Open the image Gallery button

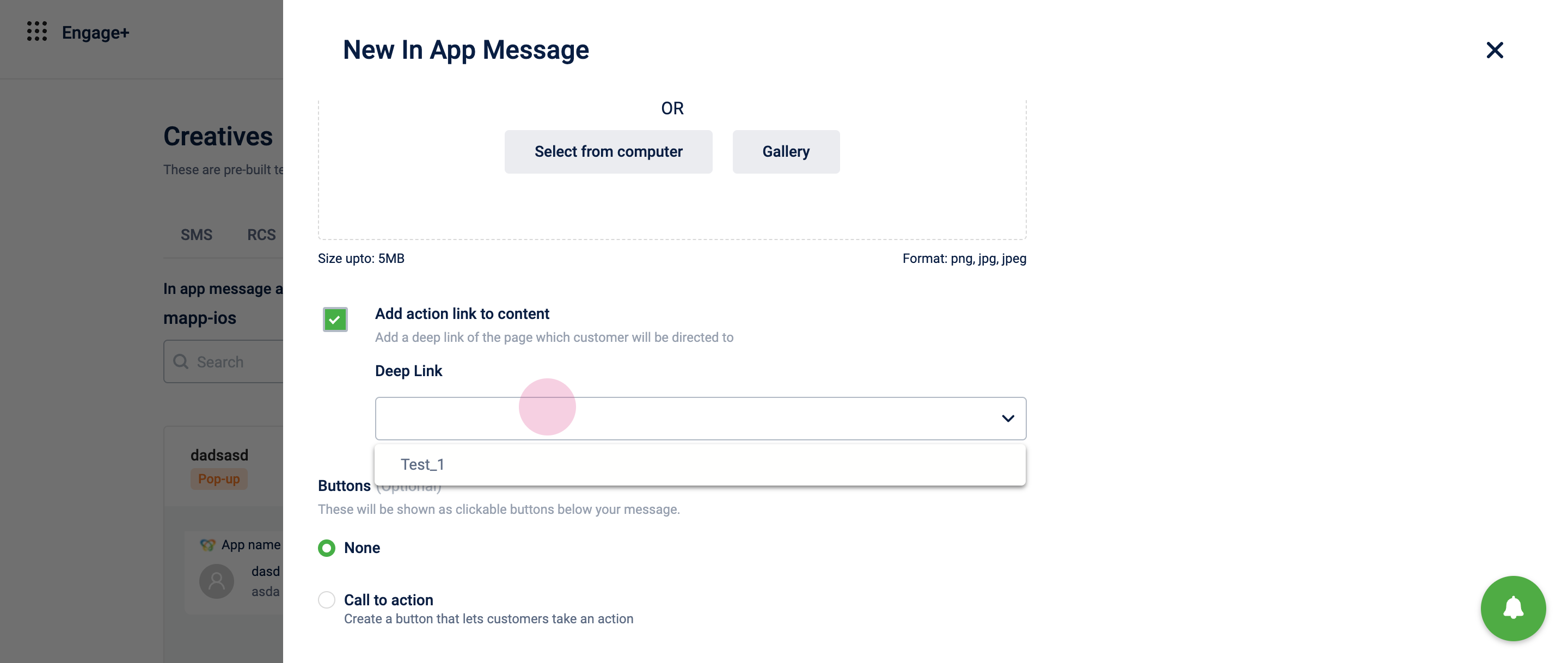coord(786,151)
